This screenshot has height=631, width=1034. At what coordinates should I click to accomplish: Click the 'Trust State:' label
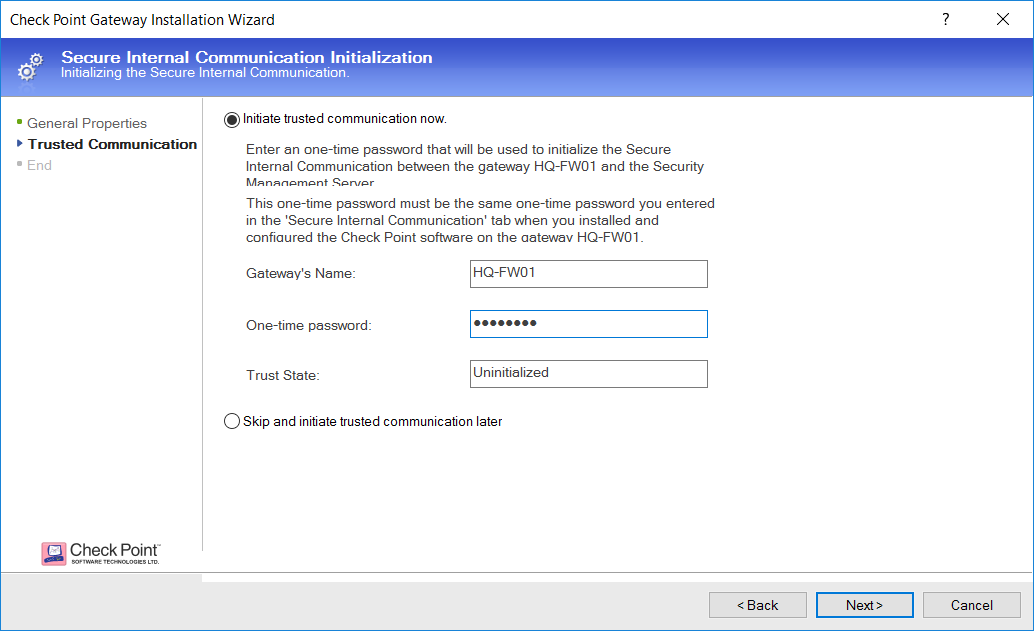point(283,375)
